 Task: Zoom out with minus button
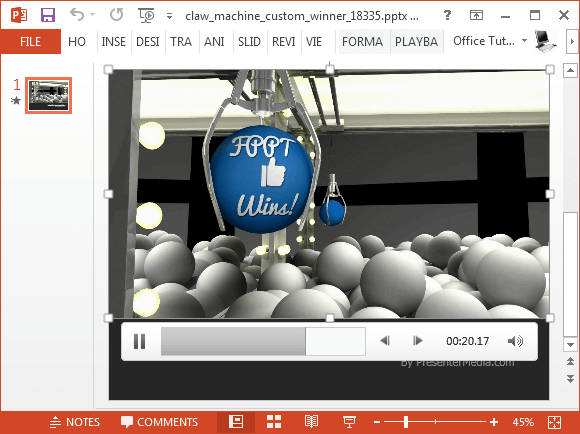point(377,422)
